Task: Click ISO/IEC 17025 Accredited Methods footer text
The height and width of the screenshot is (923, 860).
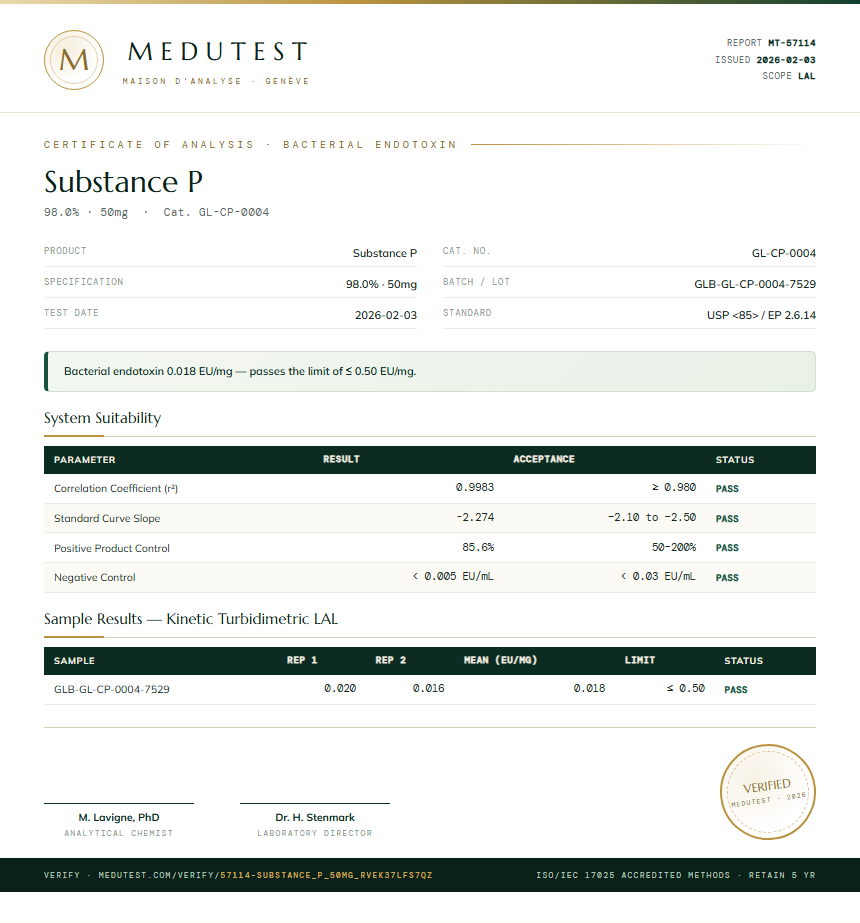Action: 633,875
